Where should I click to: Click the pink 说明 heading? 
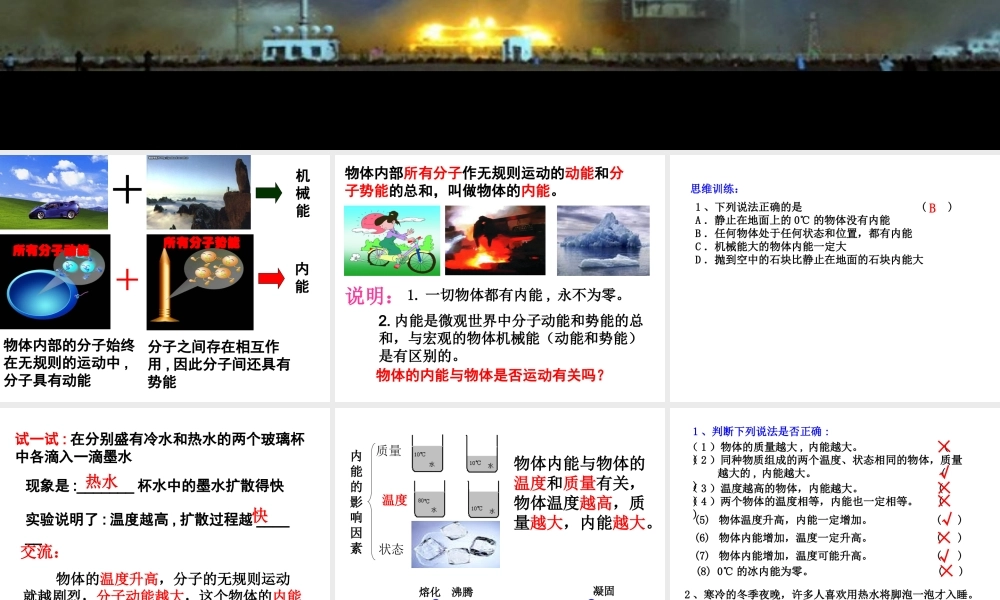click(369, 296)
